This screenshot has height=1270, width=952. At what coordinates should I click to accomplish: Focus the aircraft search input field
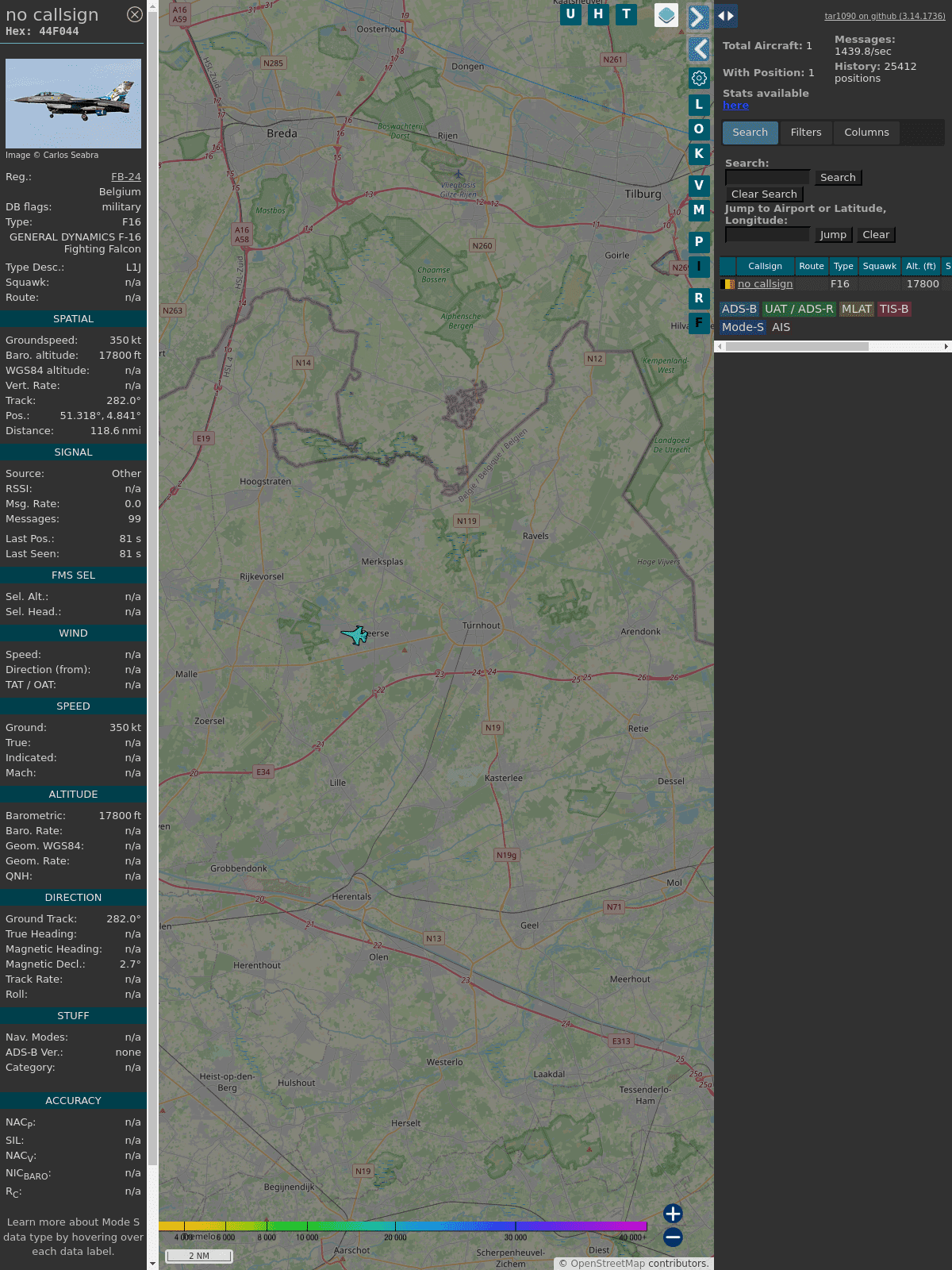(x=767, y=178)
